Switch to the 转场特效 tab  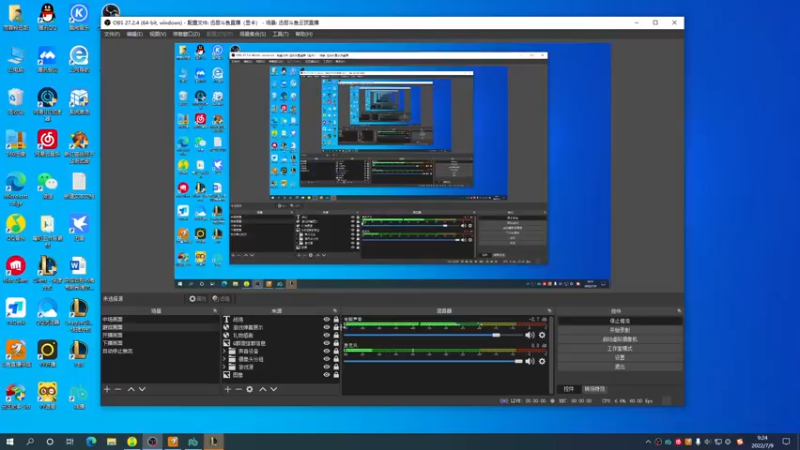595,389
